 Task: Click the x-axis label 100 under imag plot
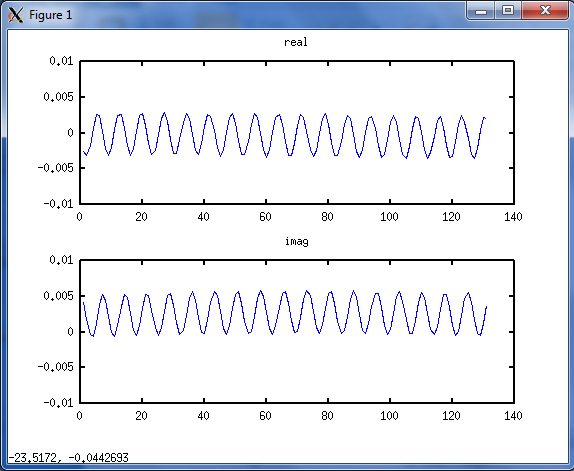click(389, 416)
